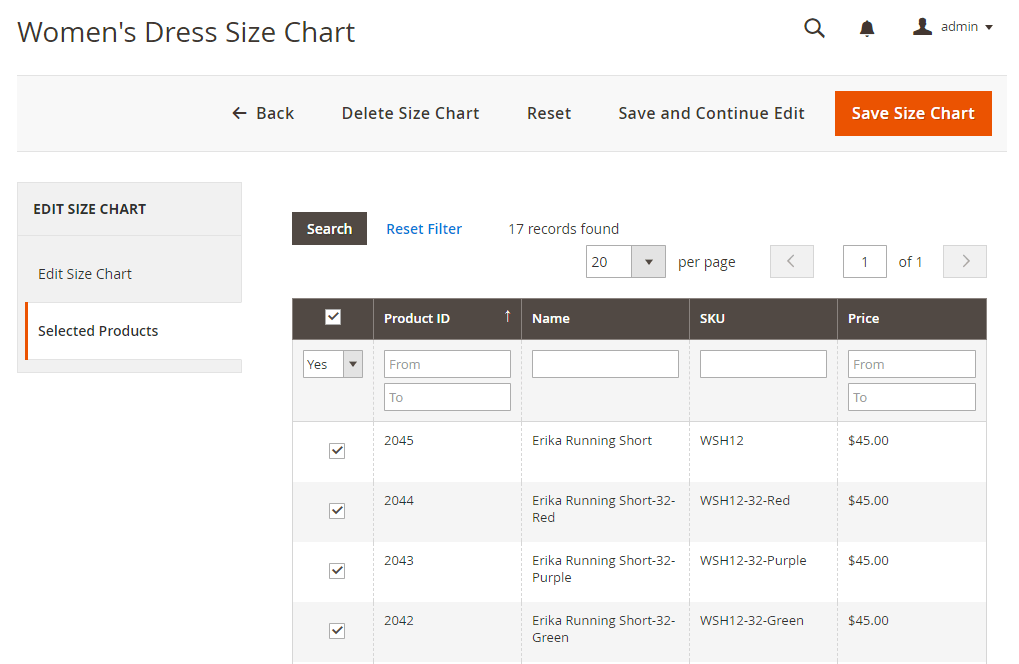Uncheck the product 2042 checkbox

click(337, 631)
